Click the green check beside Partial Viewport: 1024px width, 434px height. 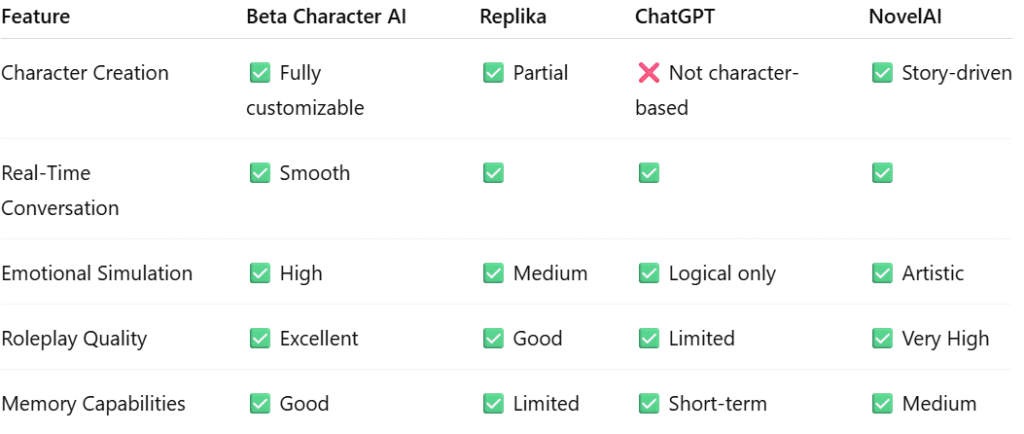(x=493, y=73)
